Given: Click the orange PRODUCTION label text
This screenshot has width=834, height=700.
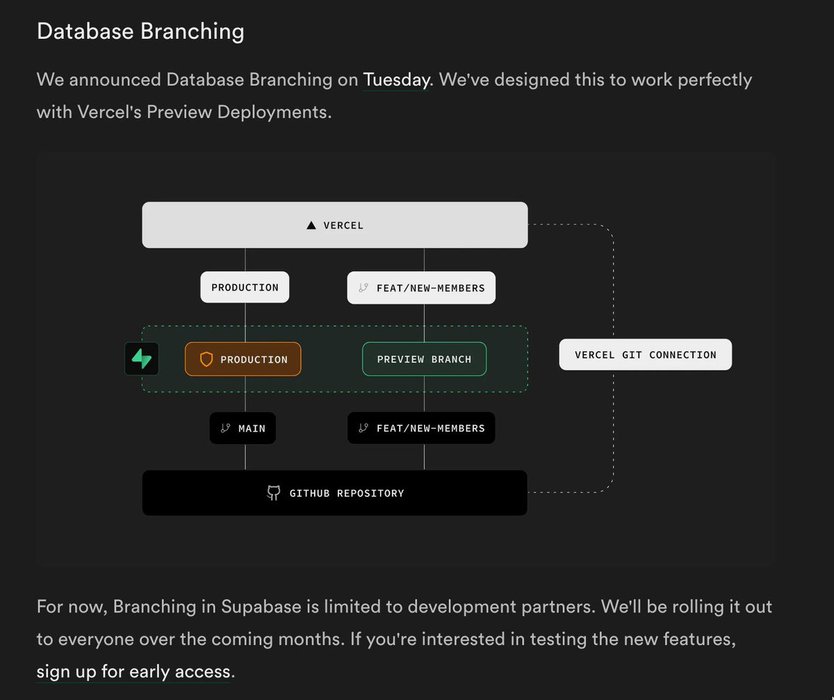Looking at the screenshot, I should (254, 360).
